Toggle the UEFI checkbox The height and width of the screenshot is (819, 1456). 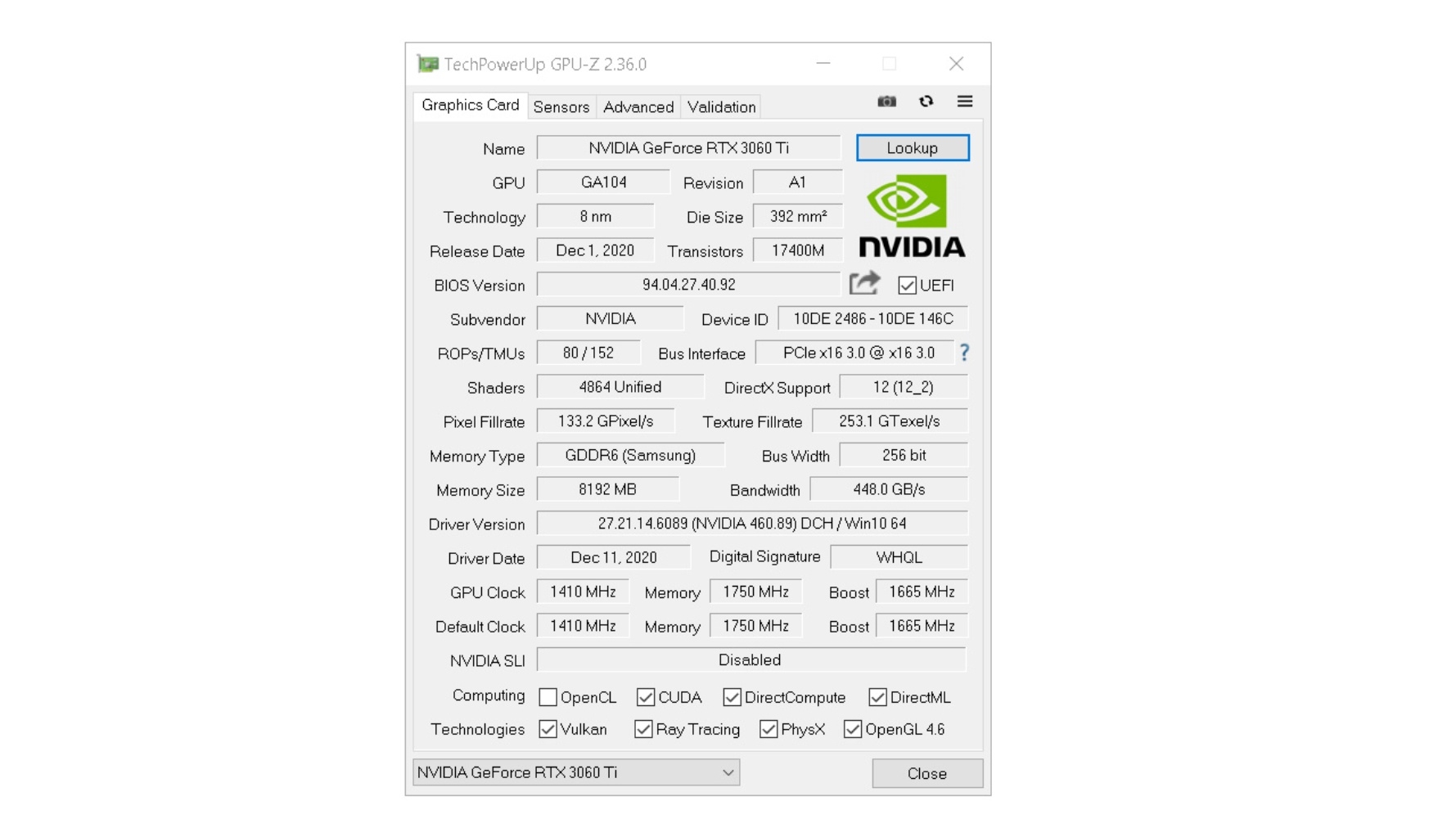(907, 286)
